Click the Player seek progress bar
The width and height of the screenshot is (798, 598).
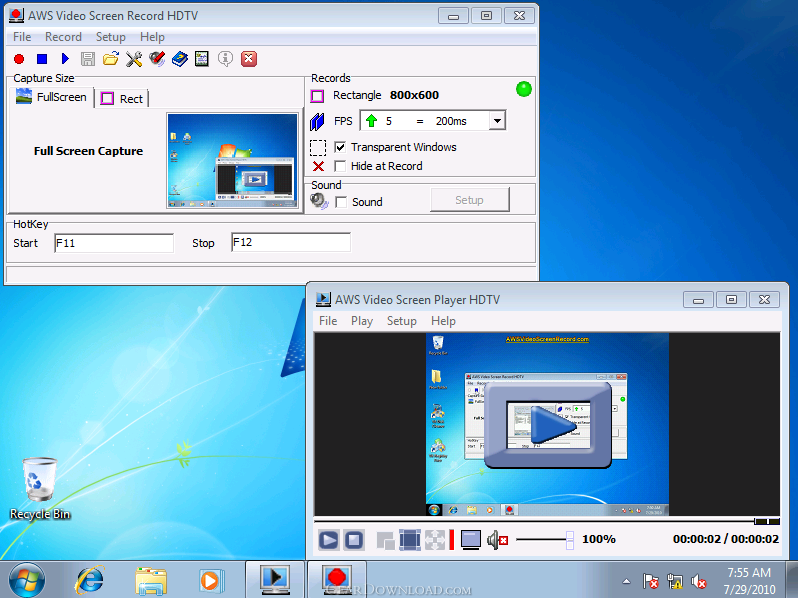(x=547, y=521)
